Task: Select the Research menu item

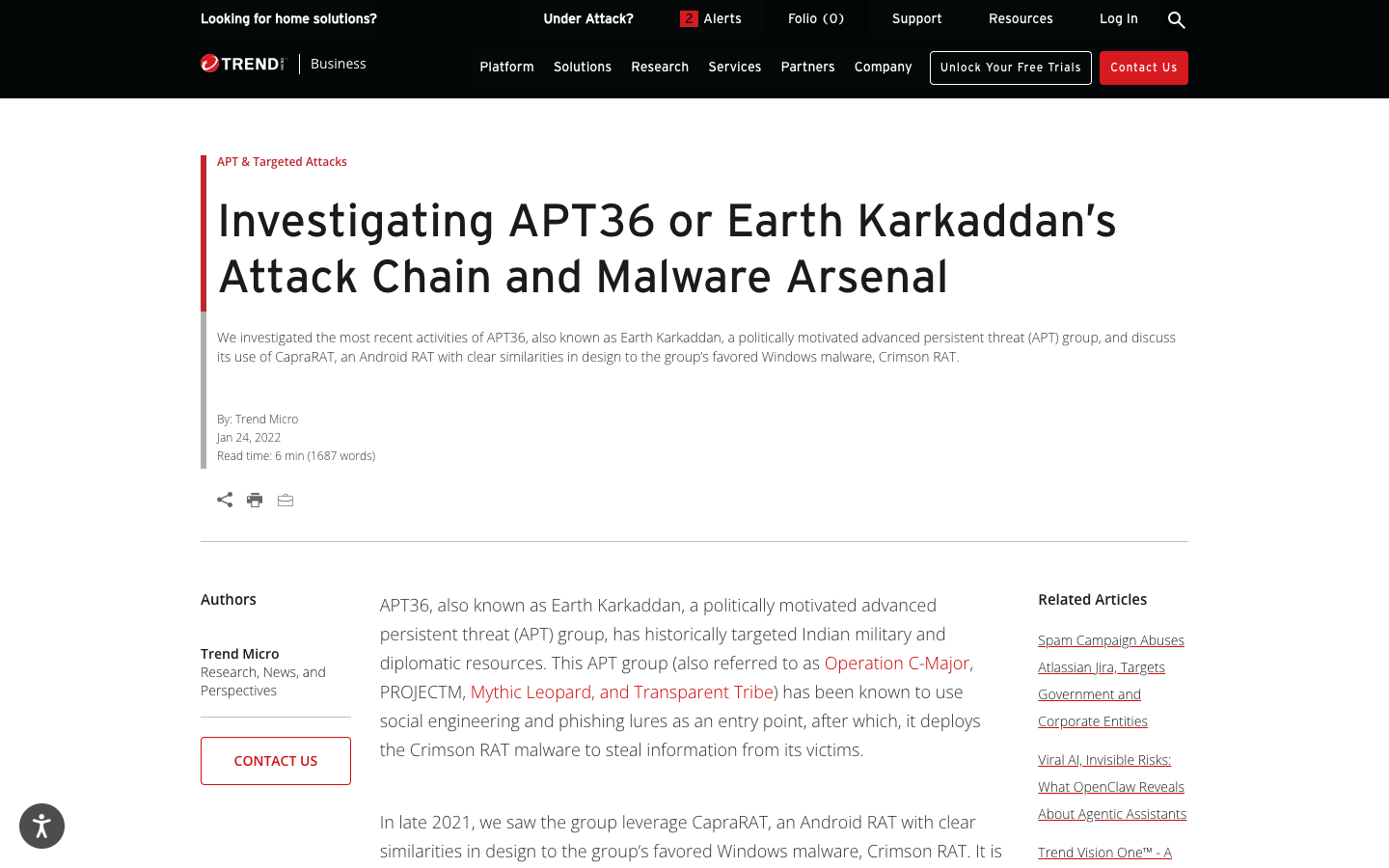Action: coord(660,68)
